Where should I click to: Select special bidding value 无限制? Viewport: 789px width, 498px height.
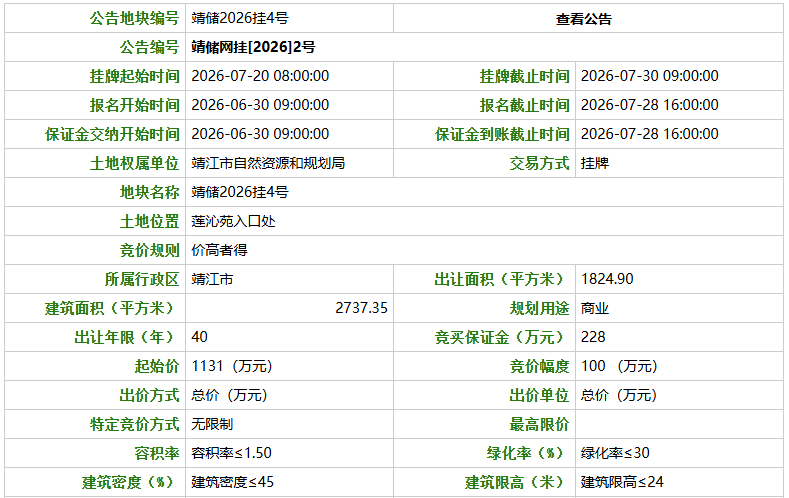212,425
